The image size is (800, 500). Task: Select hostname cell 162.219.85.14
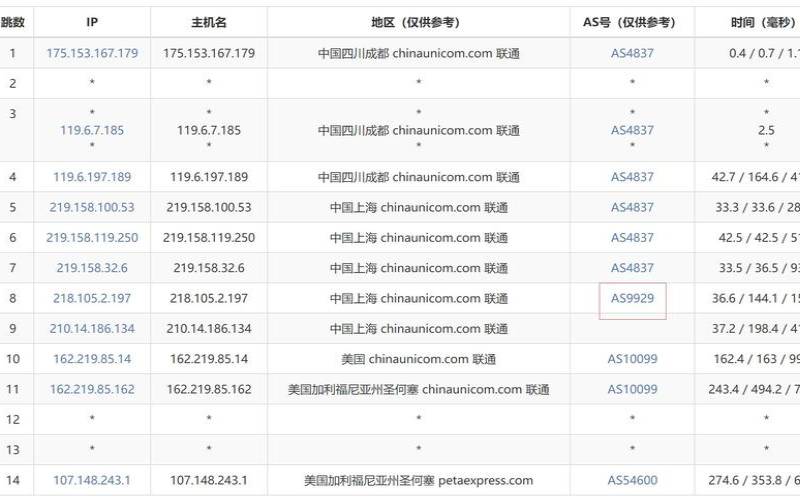pos(209,359)
